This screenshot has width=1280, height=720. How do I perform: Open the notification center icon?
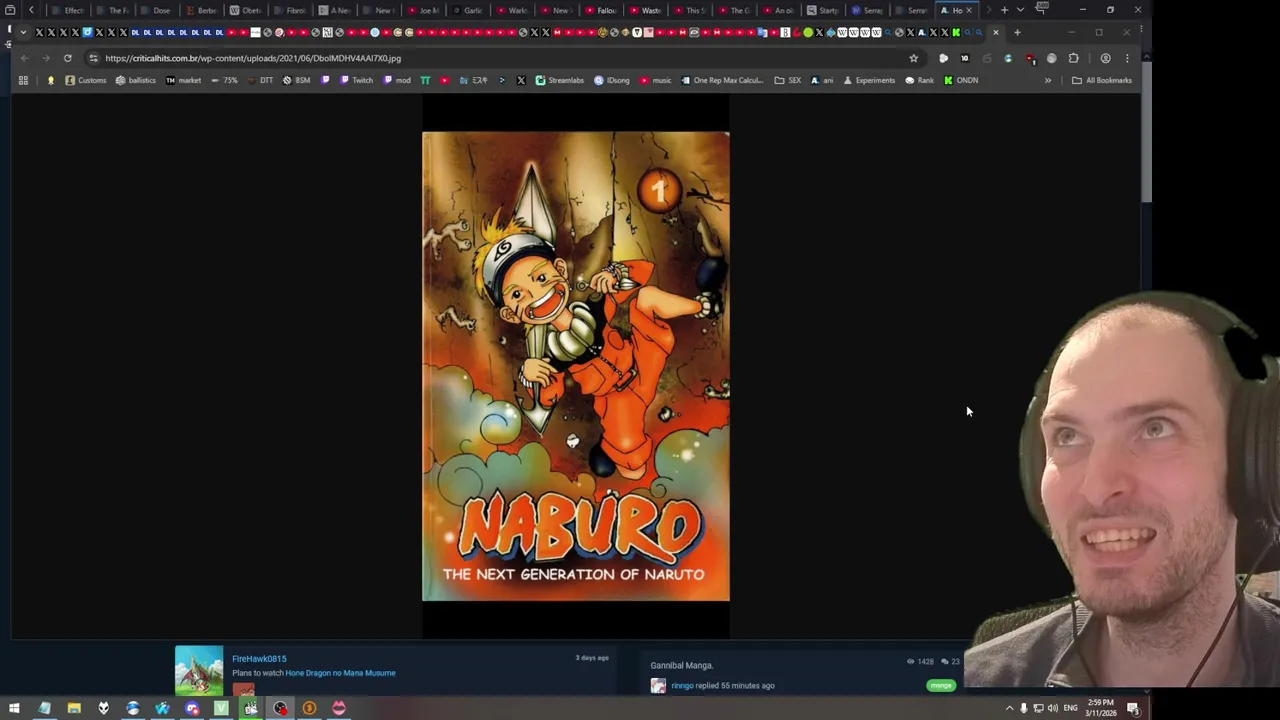click(1133, 708)
